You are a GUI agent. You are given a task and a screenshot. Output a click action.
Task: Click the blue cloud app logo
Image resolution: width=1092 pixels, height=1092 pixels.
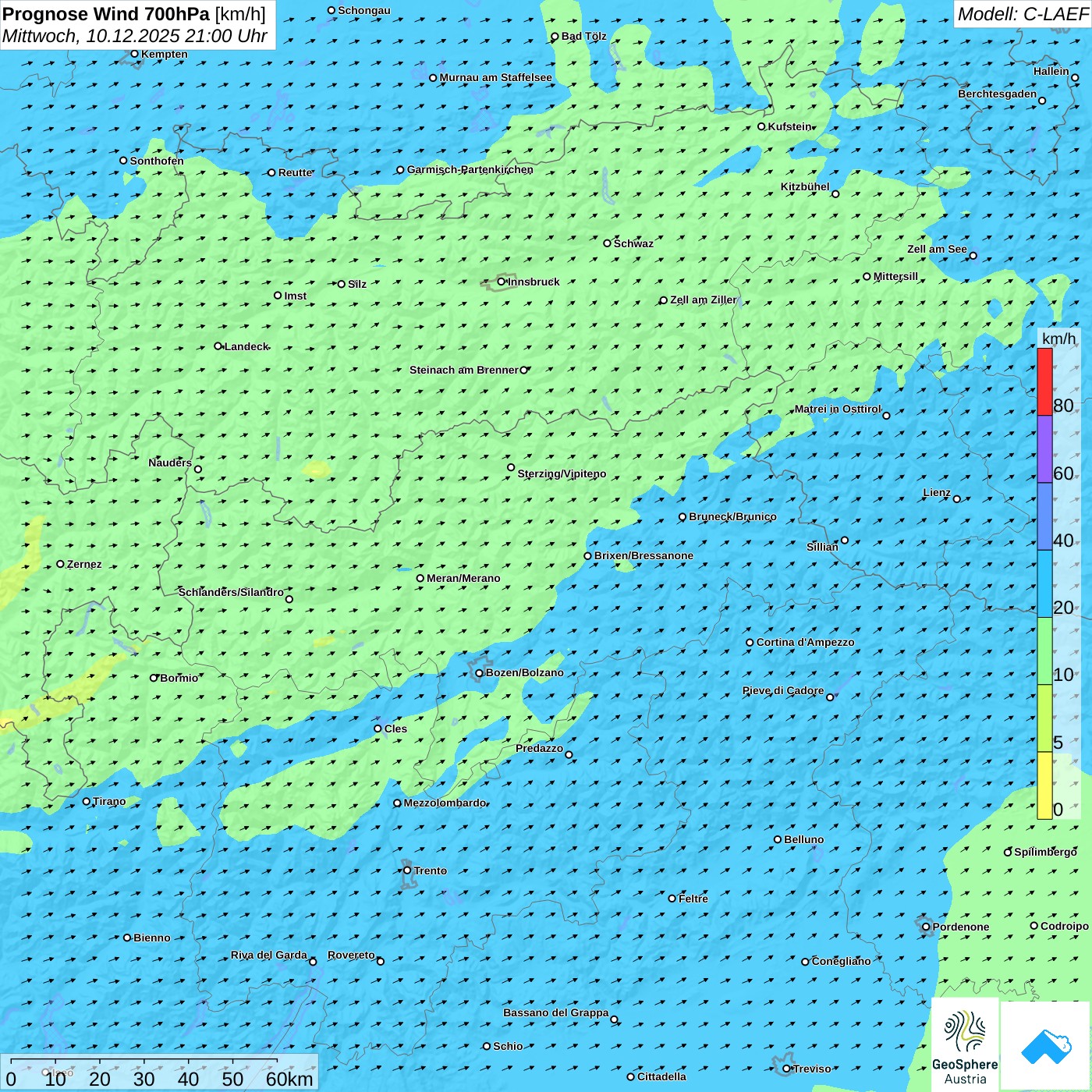coord(1046,1046)
